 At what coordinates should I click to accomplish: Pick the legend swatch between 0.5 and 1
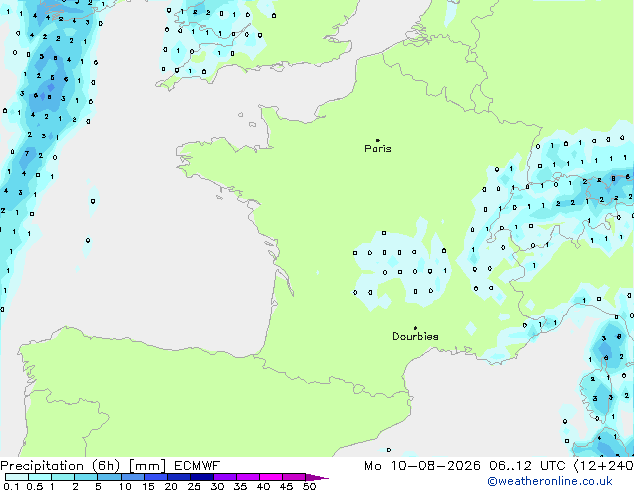click(x=40, y=477)
